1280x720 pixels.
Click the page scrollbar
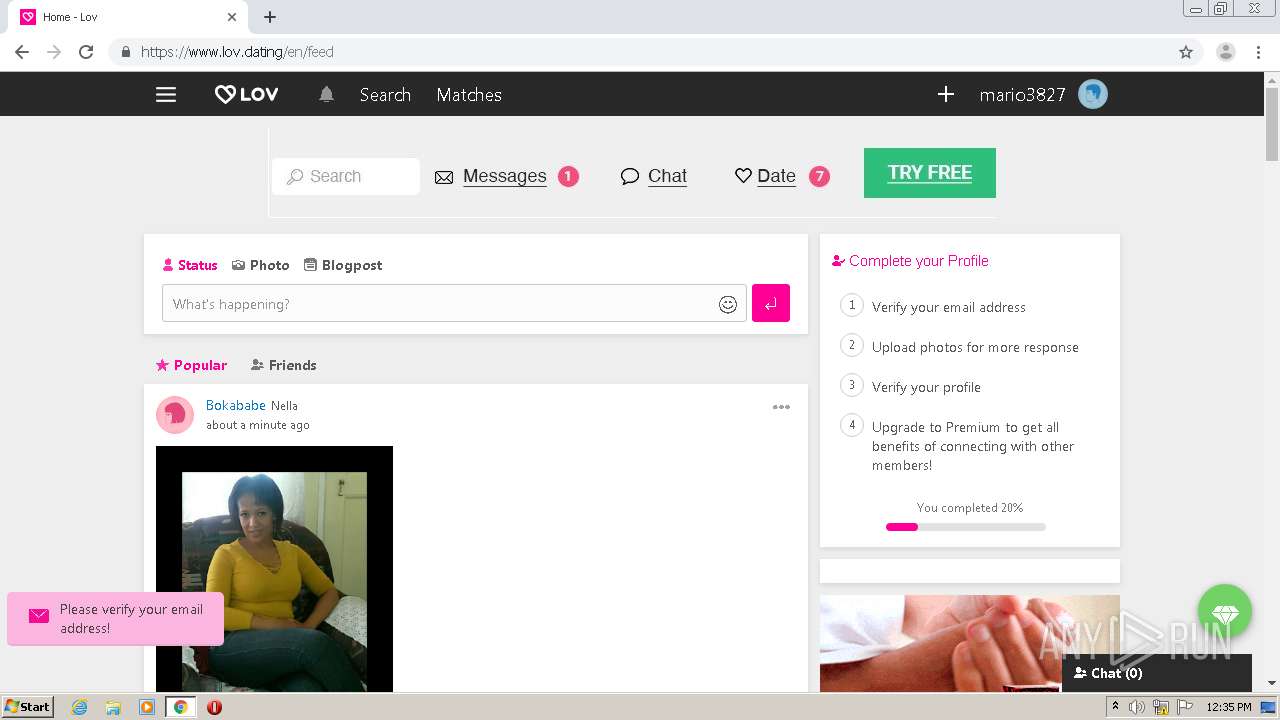(1272, 124)
